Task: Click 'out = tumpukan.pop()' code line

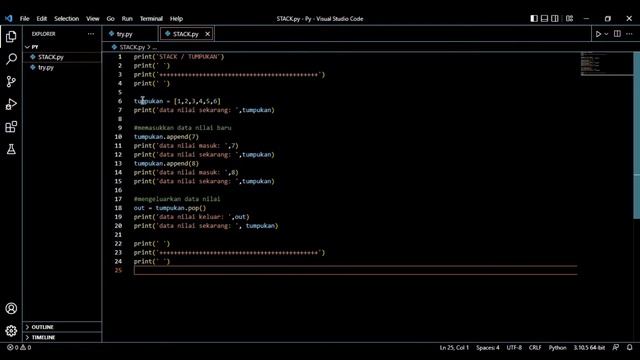Action: coord(170,208)
